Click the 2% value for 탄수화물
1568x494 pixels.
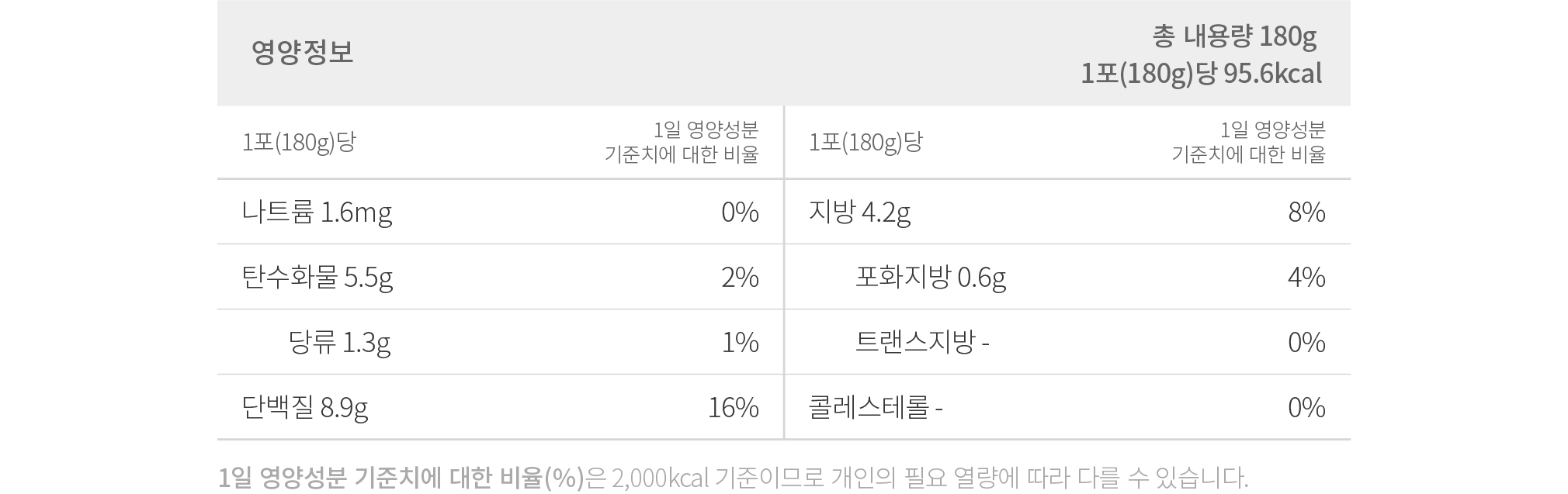pyautogui.click(x=741, y=278)
